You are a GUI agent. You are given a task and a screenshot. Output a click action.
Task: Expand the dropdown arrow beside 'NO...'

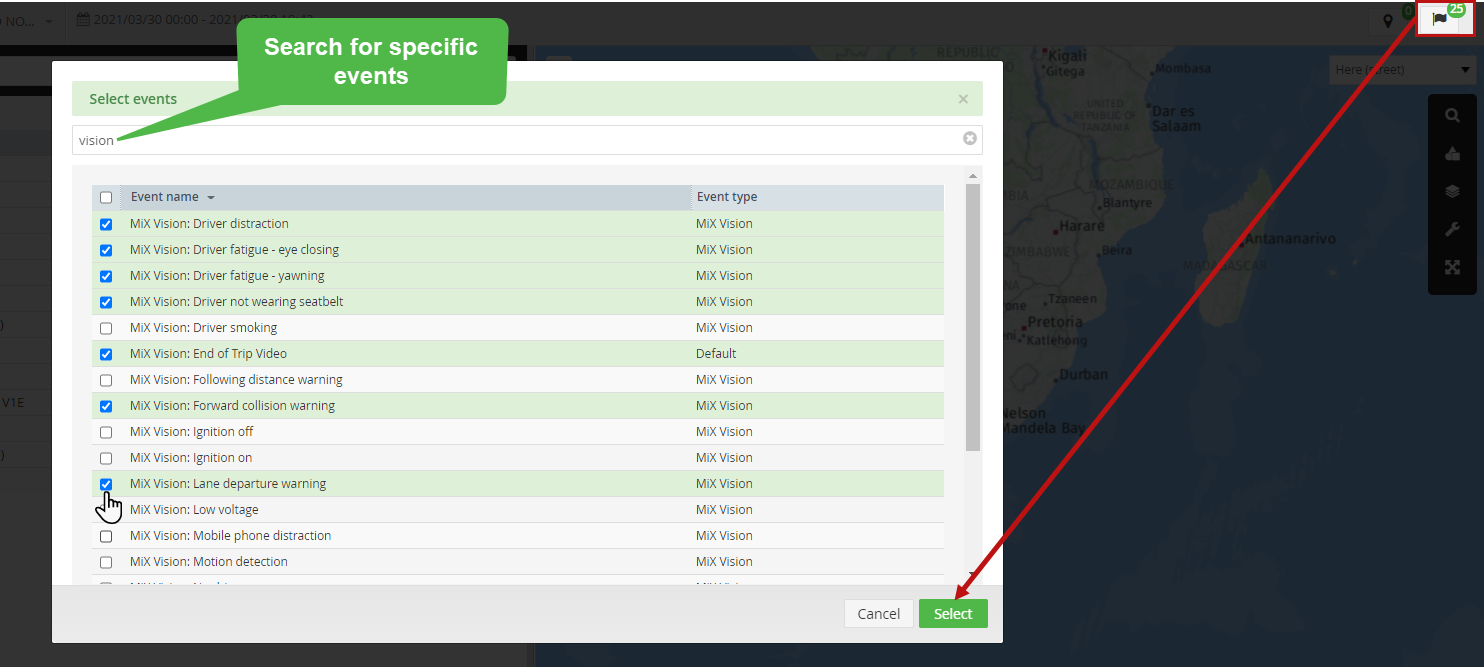point(49,21)
